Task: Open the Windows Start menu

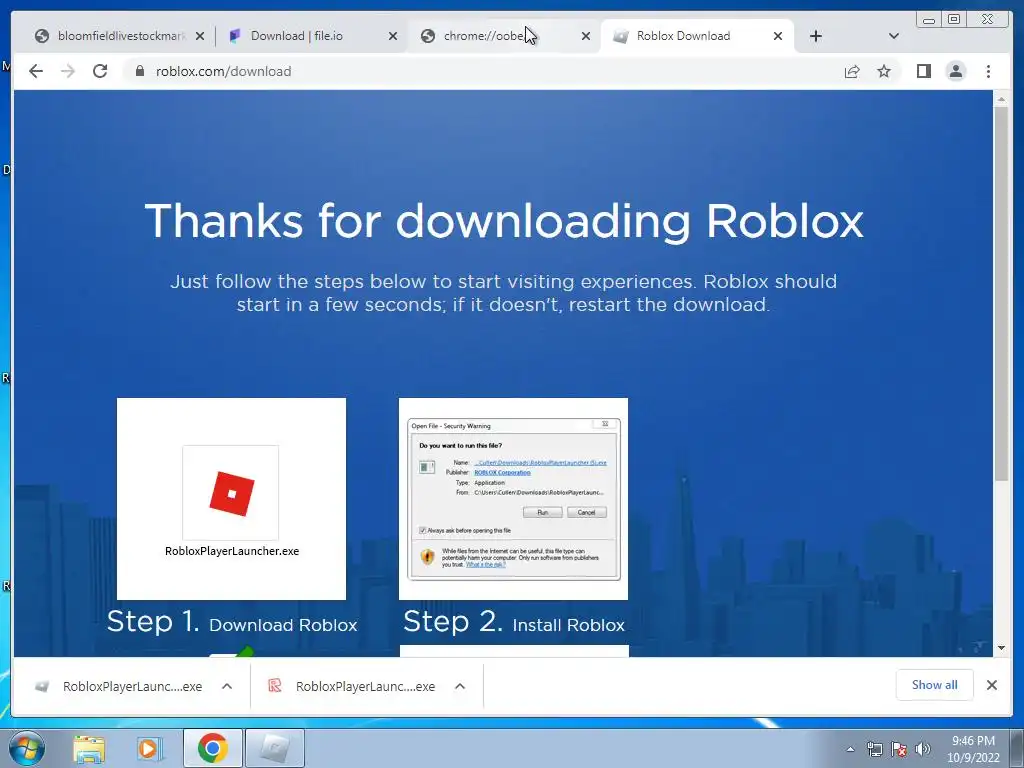Action: (27, 748)
